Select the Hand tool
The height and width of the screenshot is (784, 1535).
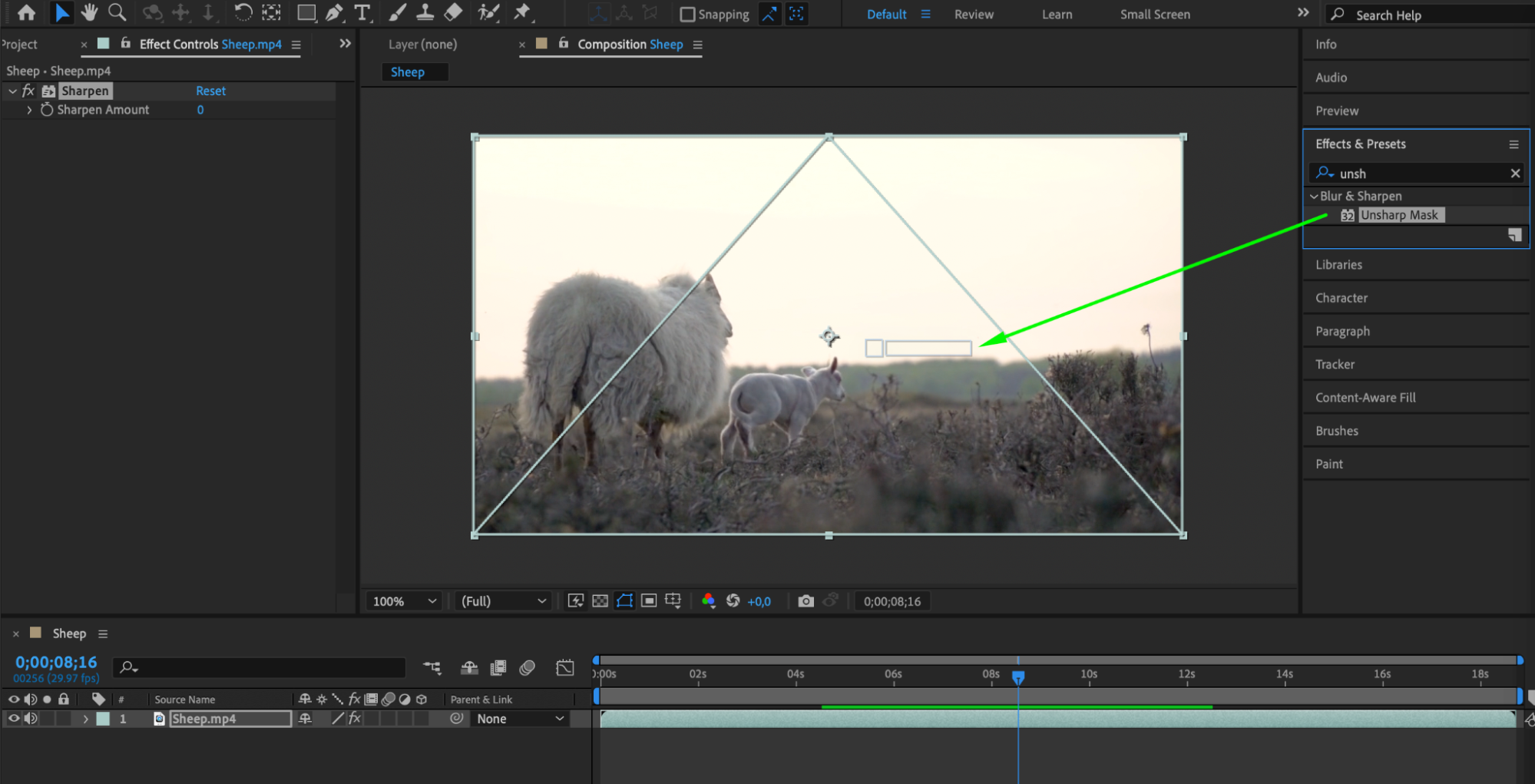click(x=89, y=12)
